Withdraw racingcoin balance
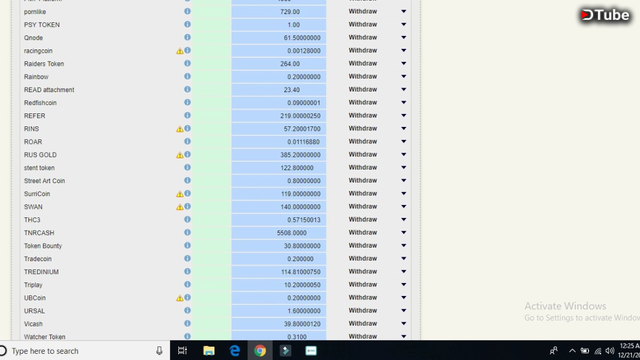The height and width of the screenshot is (360, 640). [362, 51]
